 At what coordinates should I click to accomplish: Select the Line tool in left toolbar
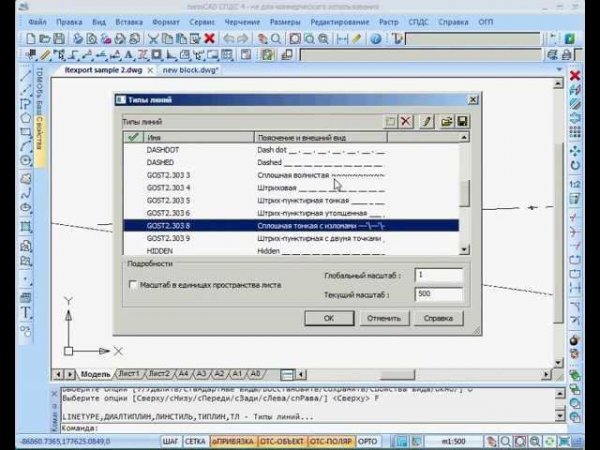[26, 75]
